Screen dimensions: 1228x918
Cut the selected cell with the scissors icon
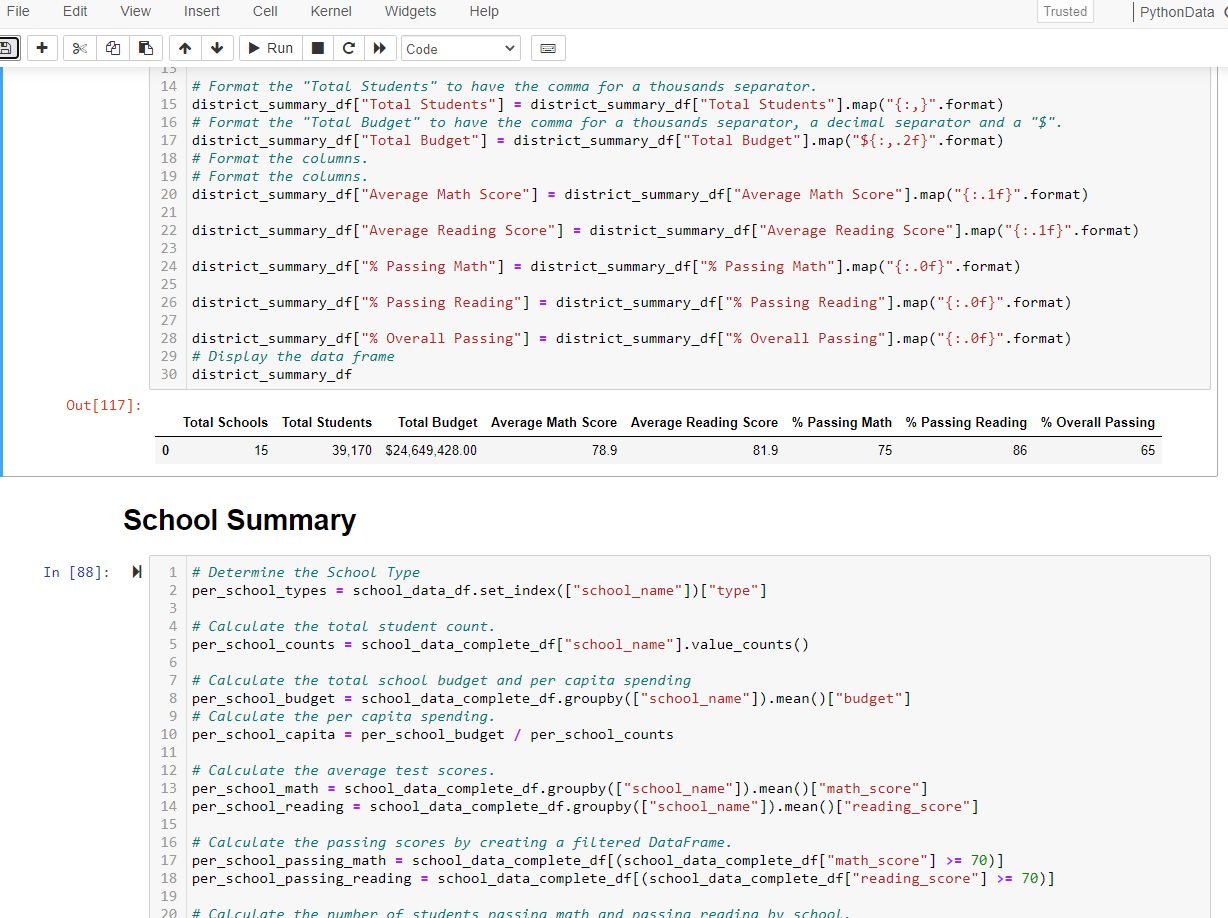[x=78, y=47]
